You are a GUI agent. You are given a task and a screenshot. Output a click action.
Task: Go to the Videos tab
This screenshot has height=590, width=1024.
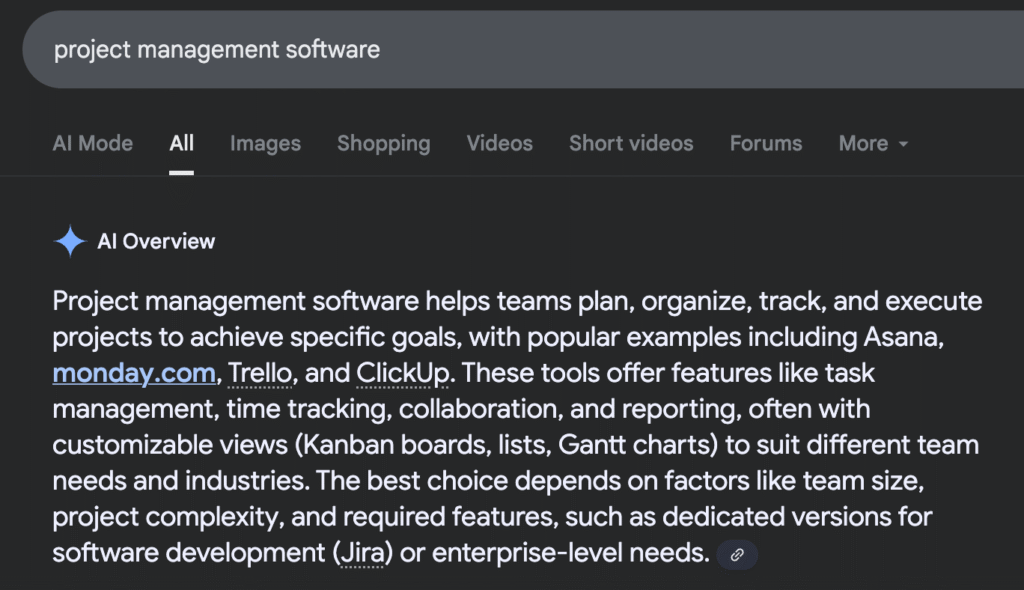(x=500, y=143)
